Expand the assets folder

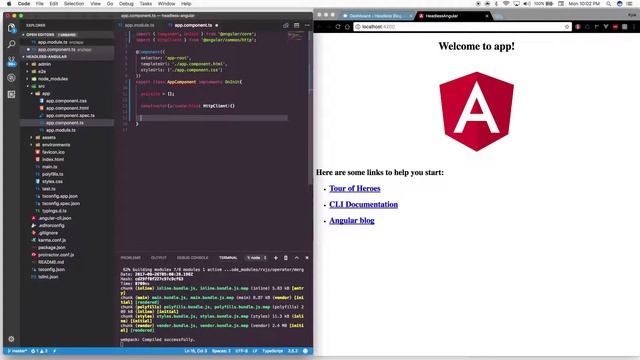(x=49, y=138)
